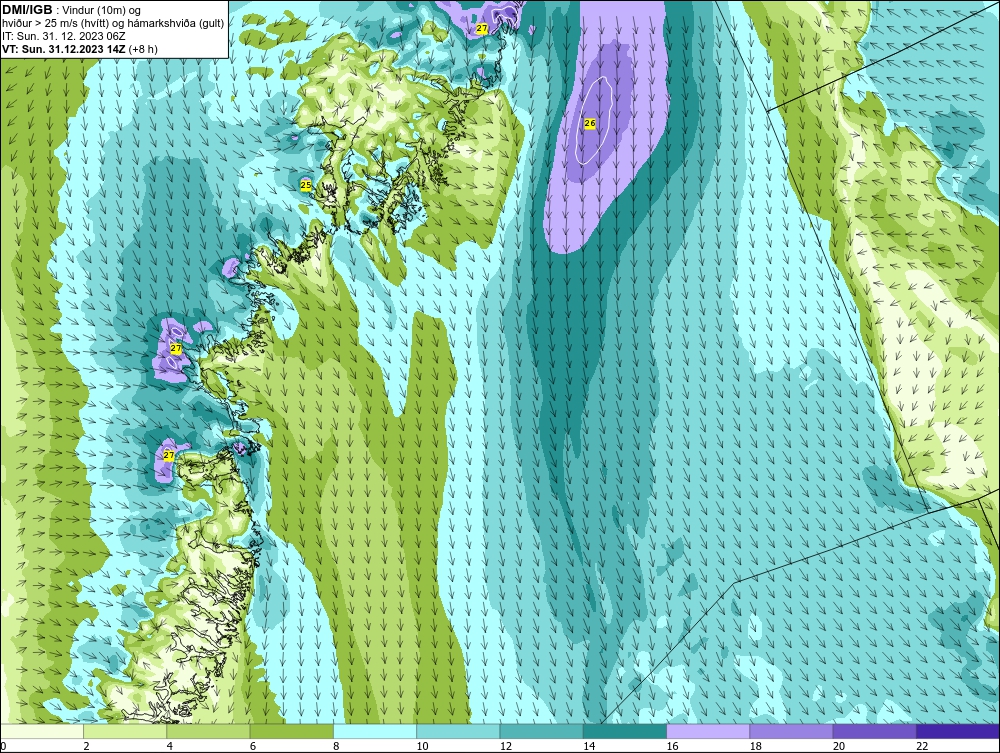
Task: Click the 16–18 m/s light lavender swatch
Action: coord(708,731)
